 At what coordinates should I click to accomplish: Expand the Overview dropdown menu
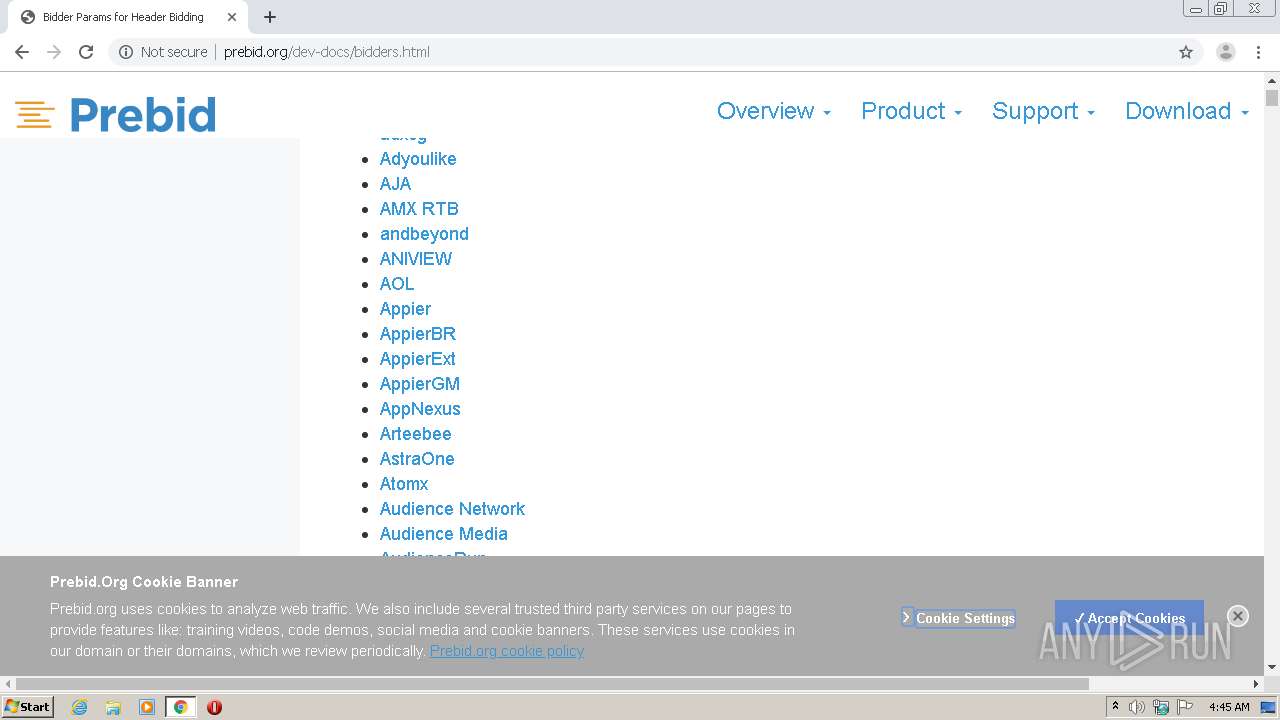(x=774, y=111)
